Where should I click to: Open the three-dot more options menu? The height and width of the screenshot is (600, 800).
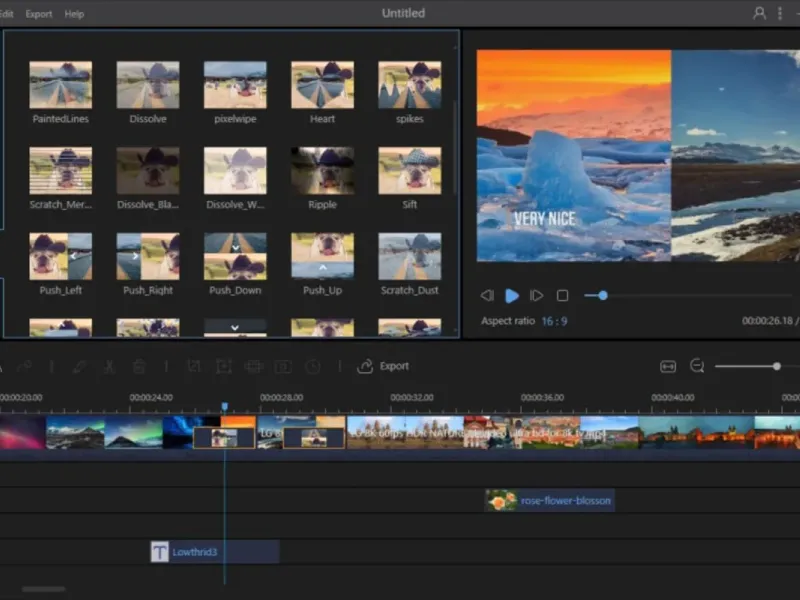[780, 14]
